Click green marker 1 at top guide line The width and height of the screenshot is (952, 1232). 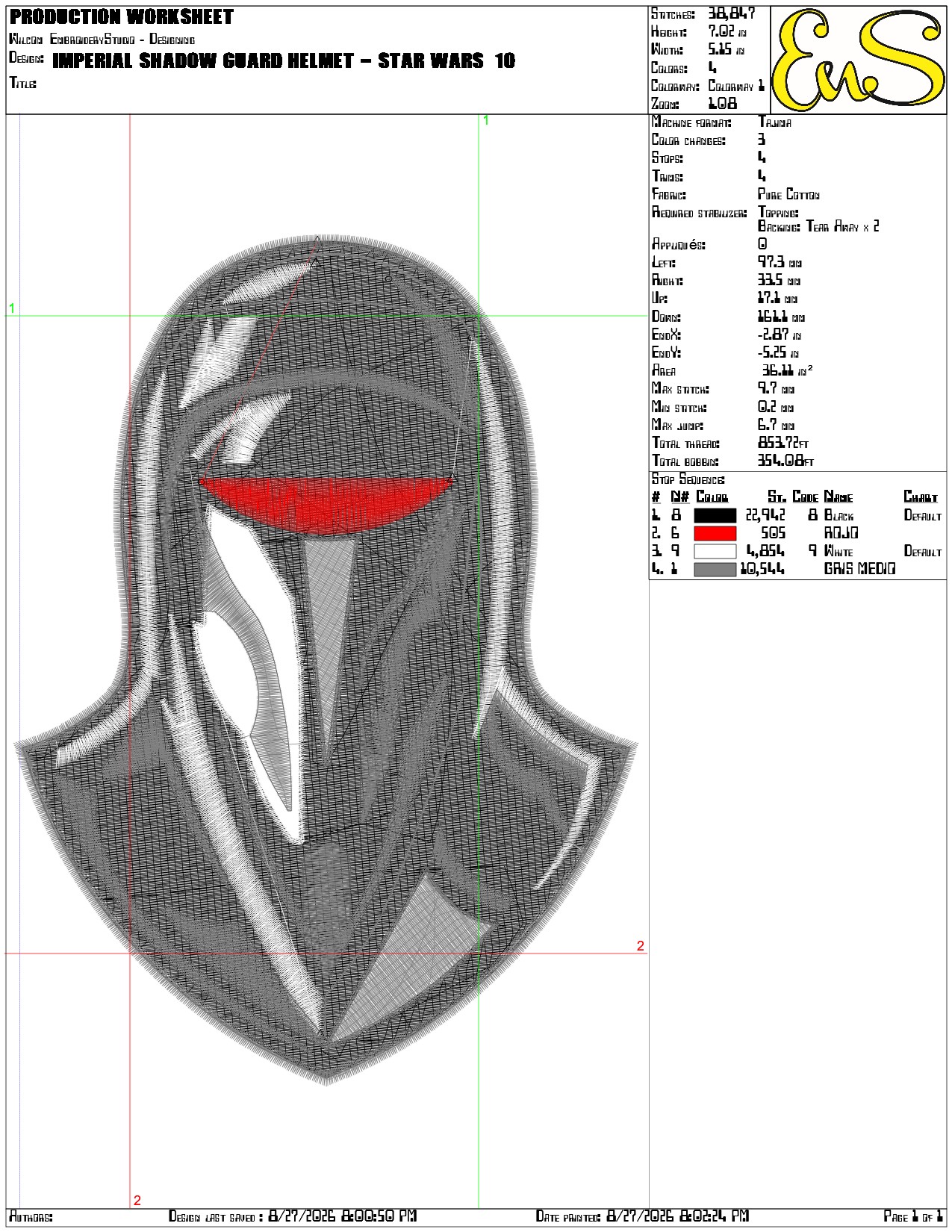point(486,120)
